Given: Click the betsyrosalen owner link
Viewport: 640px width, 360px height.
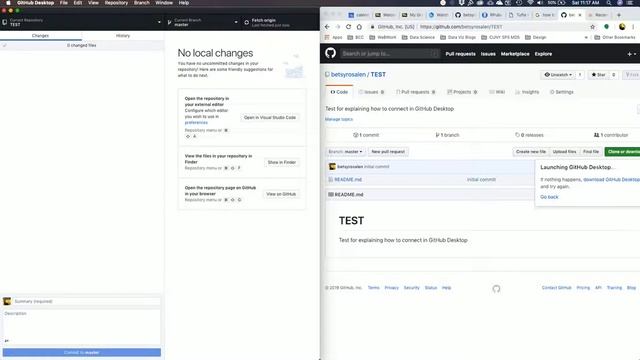Looking at the screenshot, I should [348, 75].
